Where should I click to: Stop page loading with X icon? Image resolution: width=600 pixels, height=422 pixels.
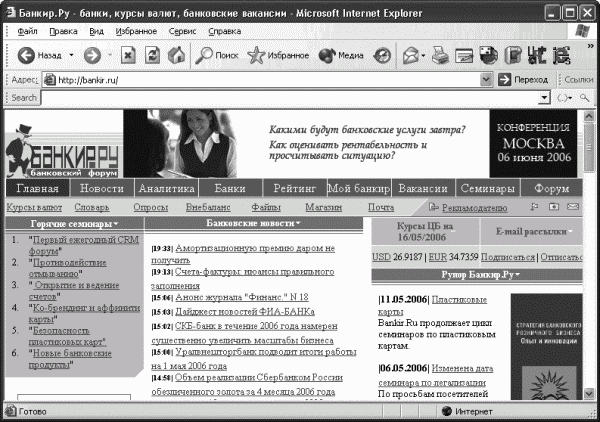pyautogui.click(x=128, y=55)
